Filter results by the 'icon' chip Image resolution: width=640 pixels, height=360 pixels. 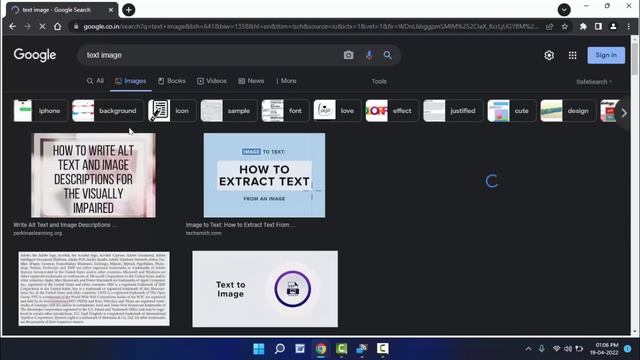point(171,111)
